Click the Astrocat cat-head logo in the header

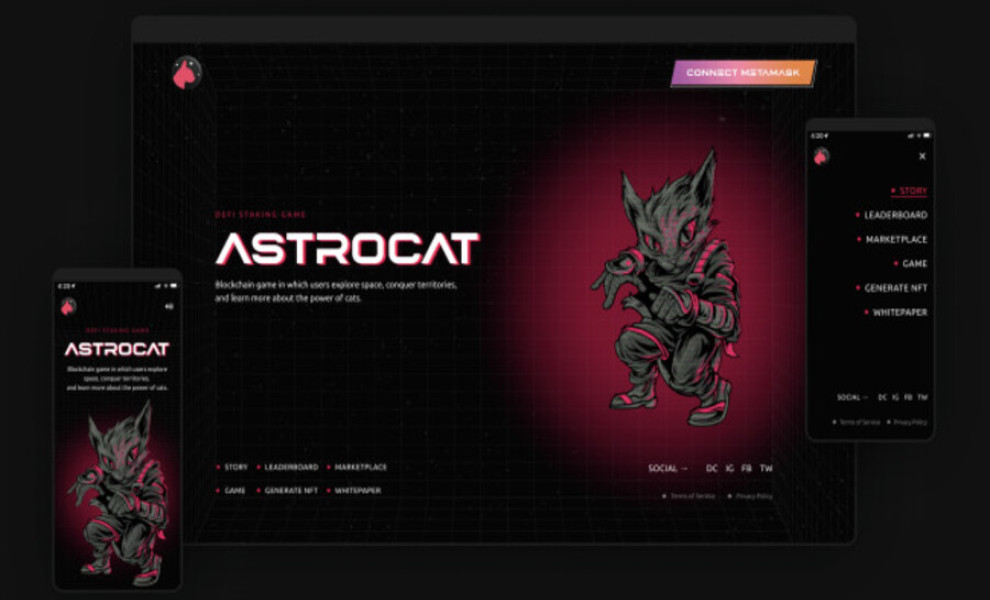click(186, 72)
